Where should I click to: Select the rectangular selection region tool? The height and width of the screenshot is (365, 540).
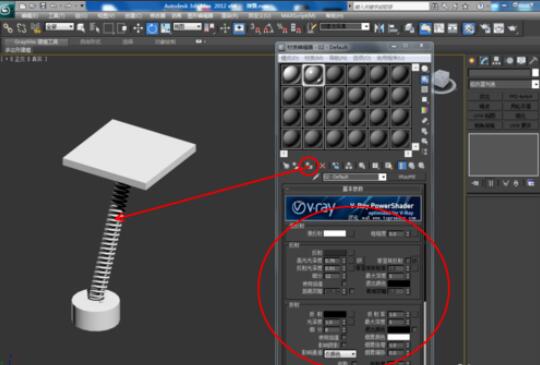point(108,28)
